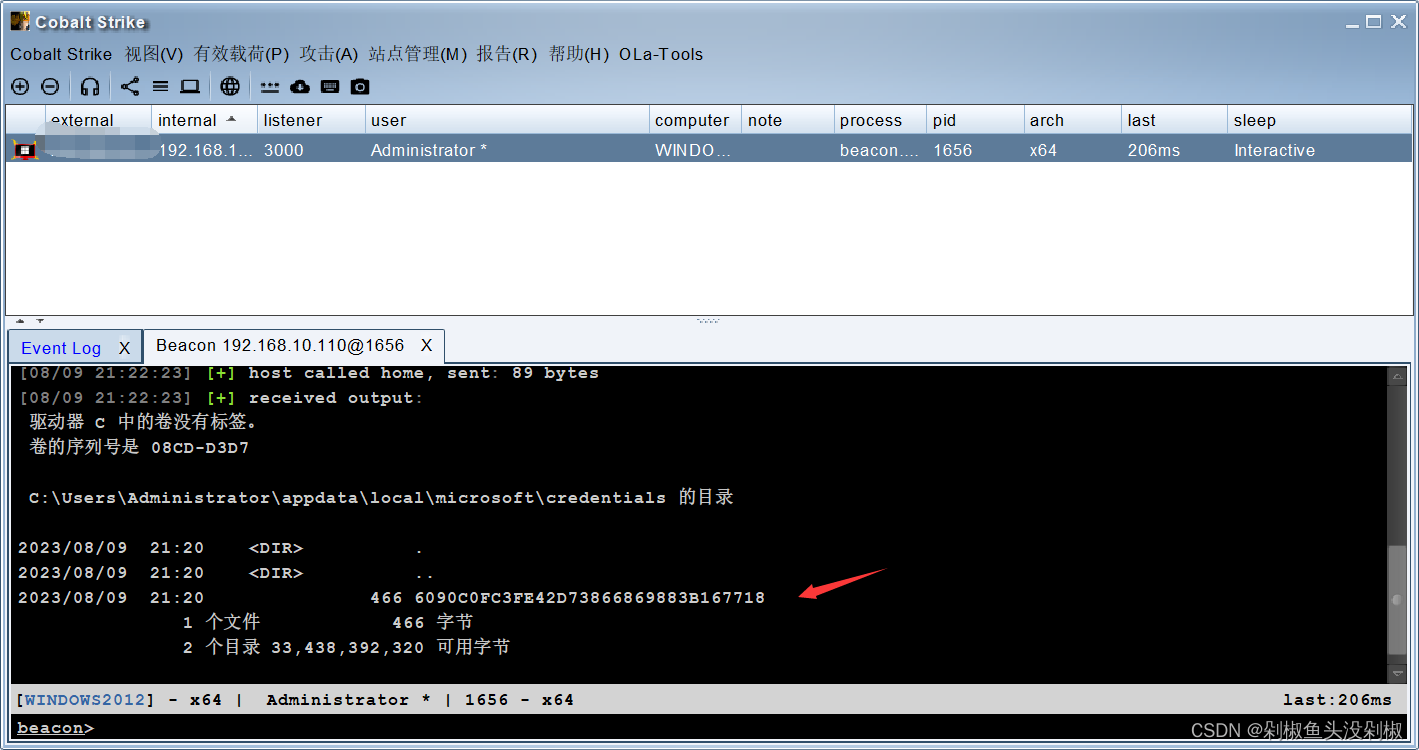This screenshot has height=750, width=1419.
Task: Click the console scrollbar down arrow
Action: click(x=1397, y=674)
